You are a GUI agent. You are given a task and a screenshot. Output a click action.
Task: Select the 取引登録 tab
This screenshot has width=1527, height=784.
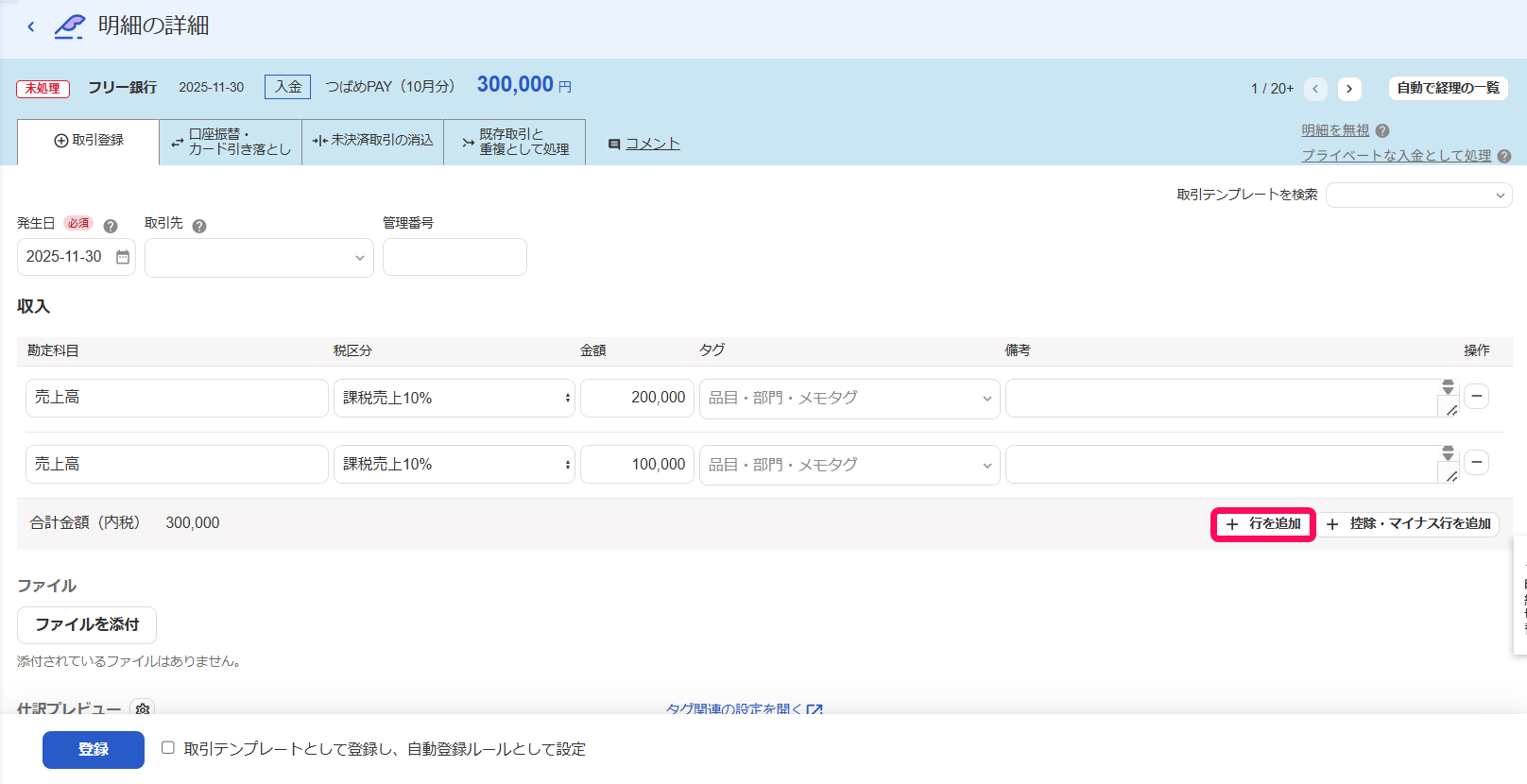89,142
